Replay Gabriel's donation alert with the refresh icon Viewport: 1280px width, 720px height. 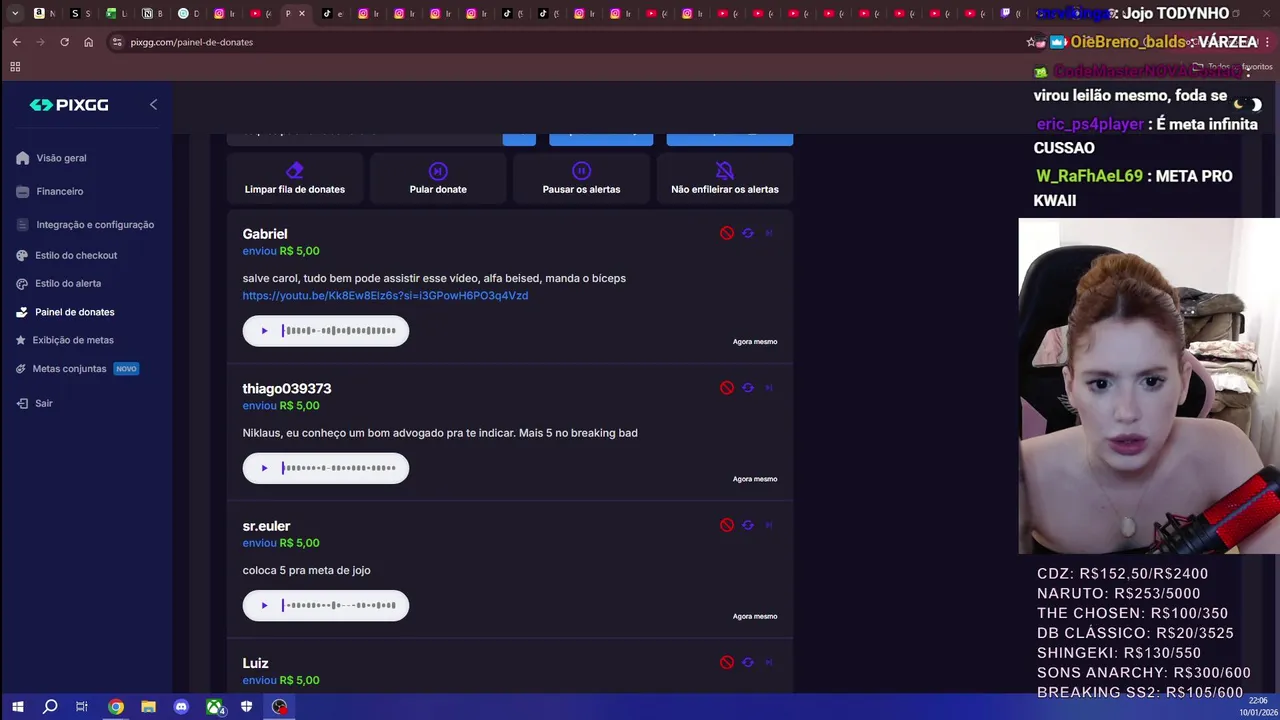(748, 233)
